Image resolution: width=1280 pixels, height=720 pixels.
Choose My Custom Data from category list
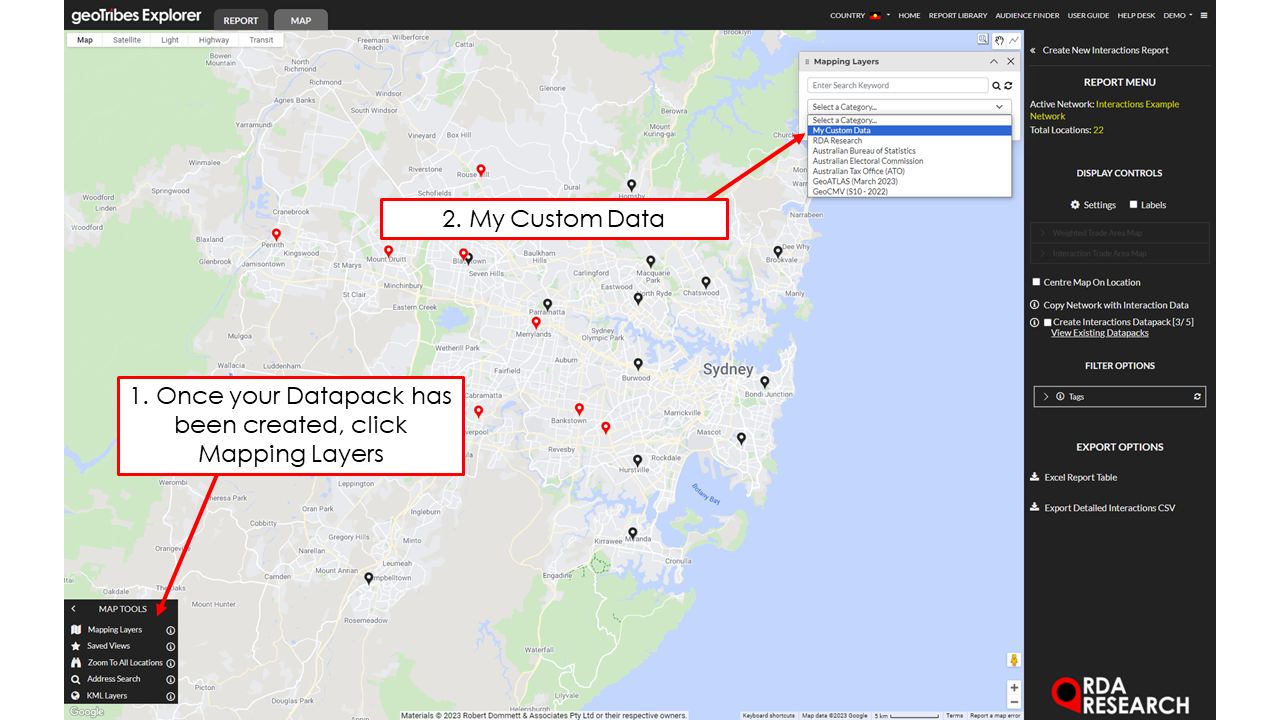pos(909,130)
